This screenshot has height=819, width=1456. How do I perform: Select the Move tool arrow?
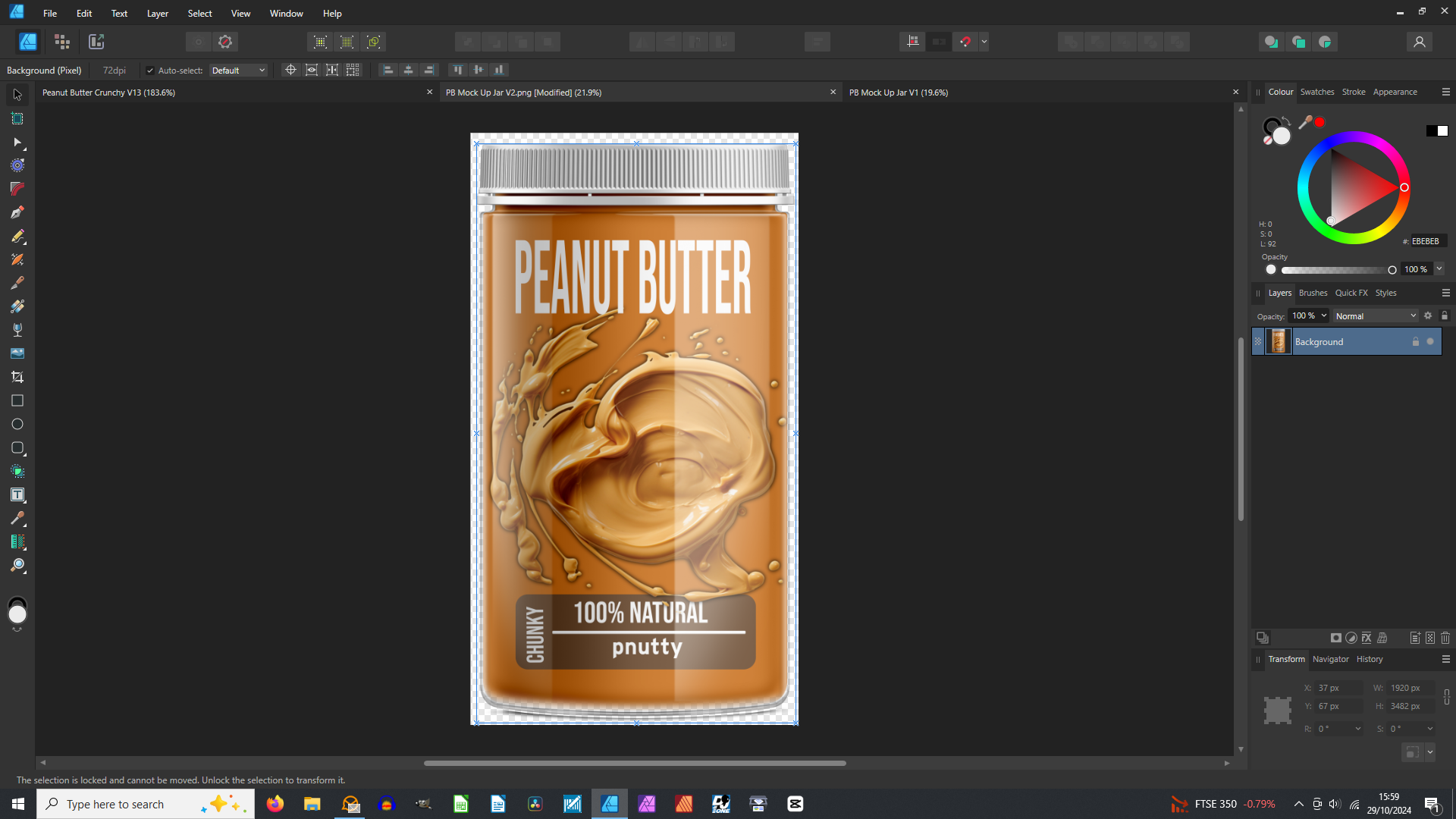(17, 95)
